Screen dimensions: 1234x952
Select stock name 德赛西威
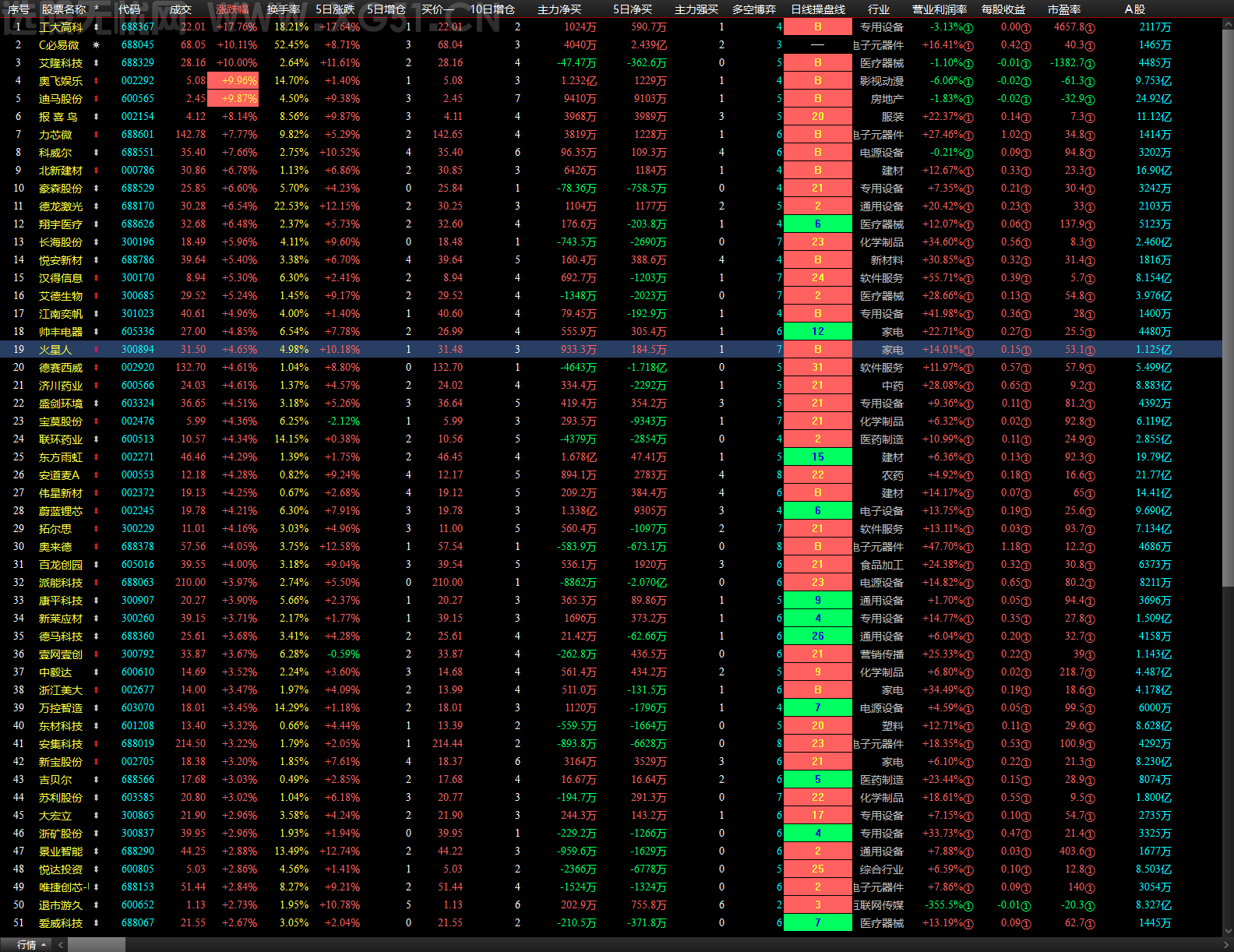pyautogui.click(x=61, y=368)
